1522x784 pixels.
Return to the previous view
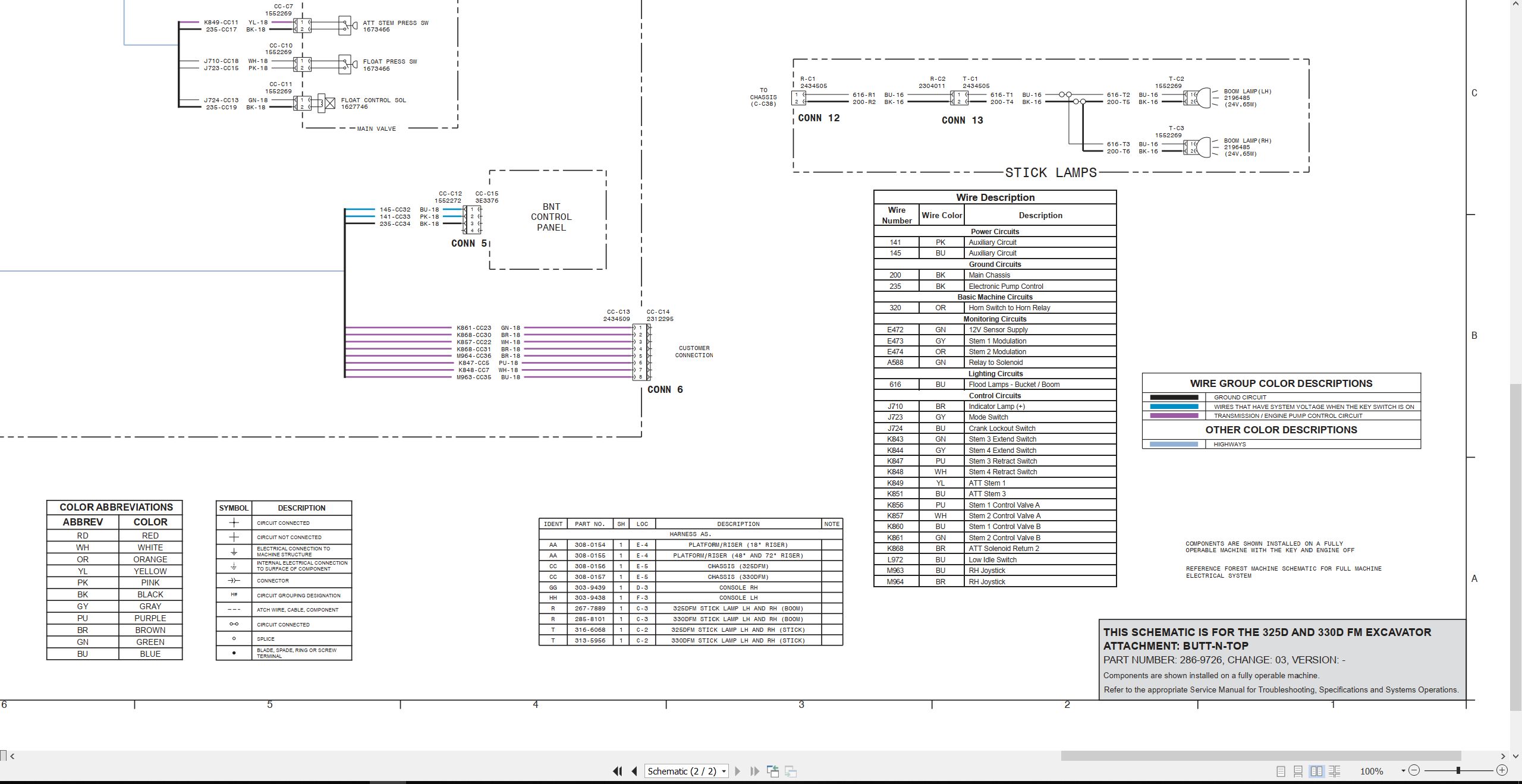pos(773,771)
